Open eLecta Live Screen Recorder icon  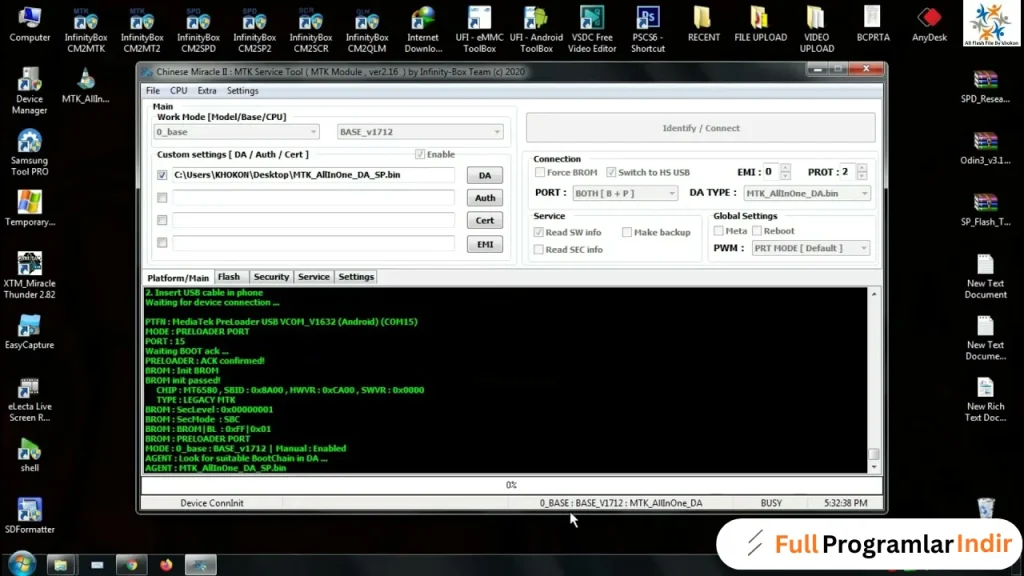coord(29,399)
